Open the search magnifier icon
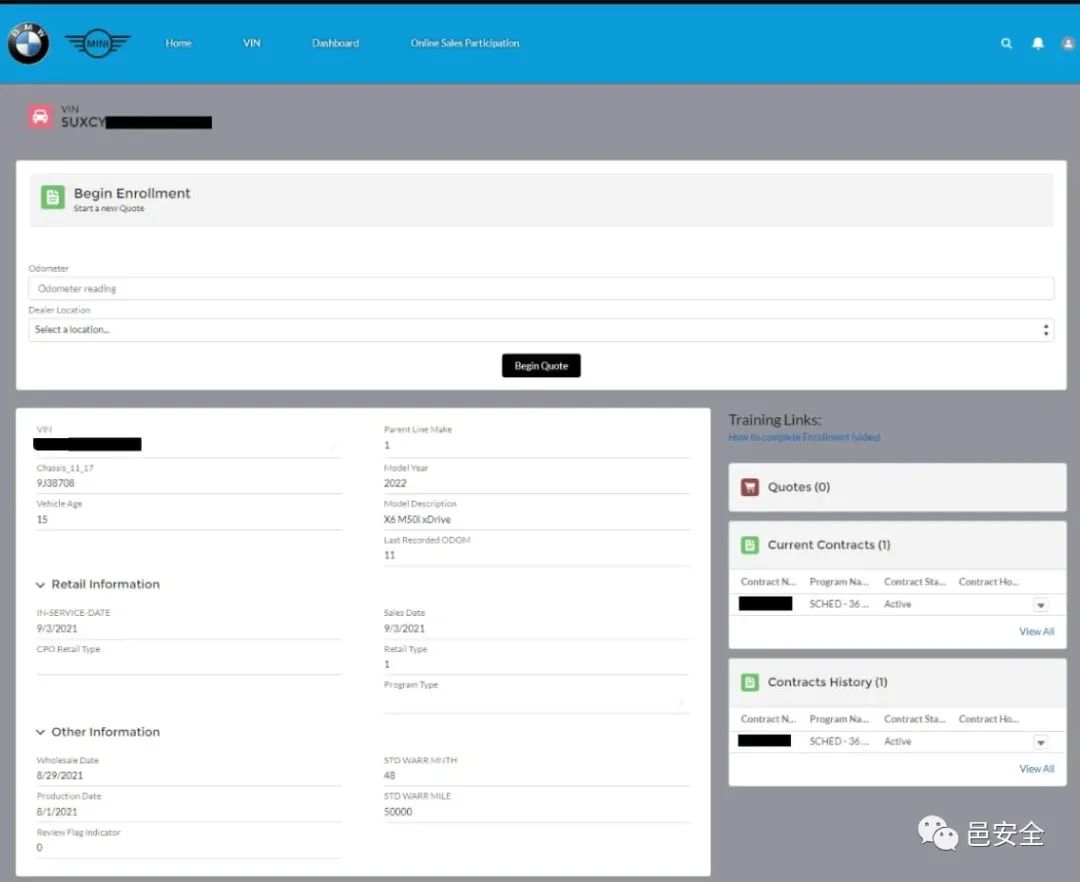This screenshot has width=1080, height=882. 1006,43
